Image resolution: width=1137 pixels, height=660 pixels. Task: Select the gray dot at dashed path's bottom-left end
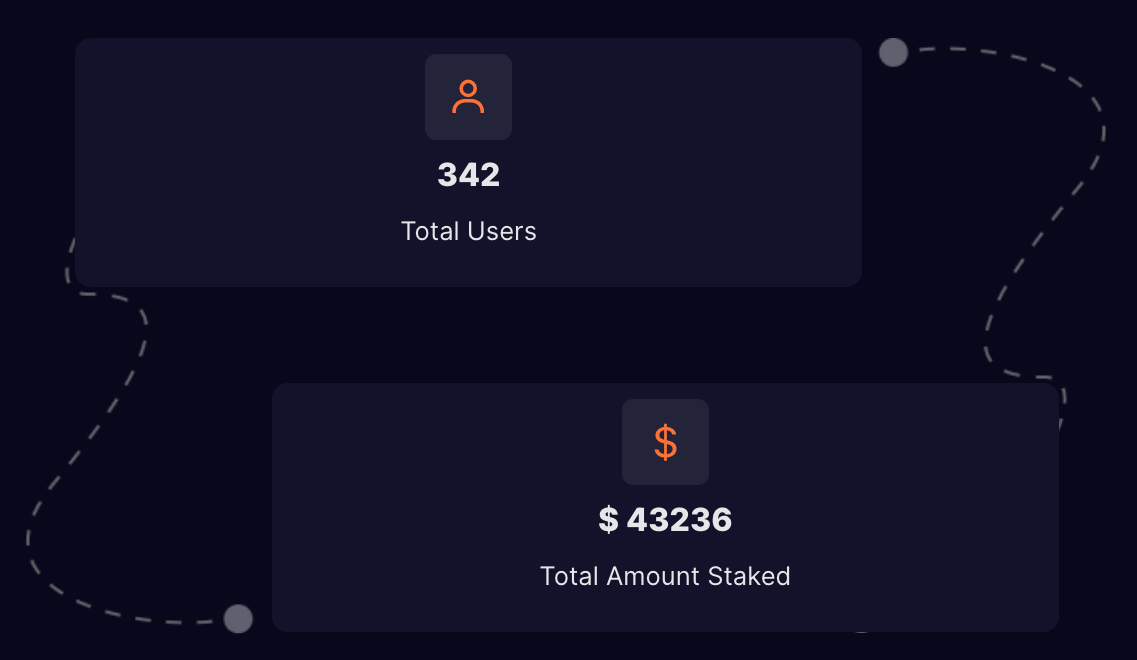pos(238,619)
